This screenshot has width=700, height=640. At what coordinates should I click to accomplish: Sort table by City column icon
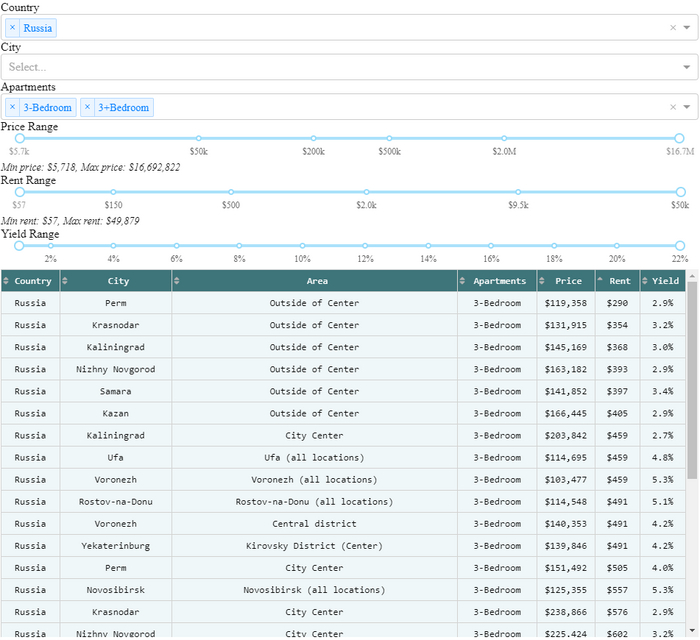(66, 282)
